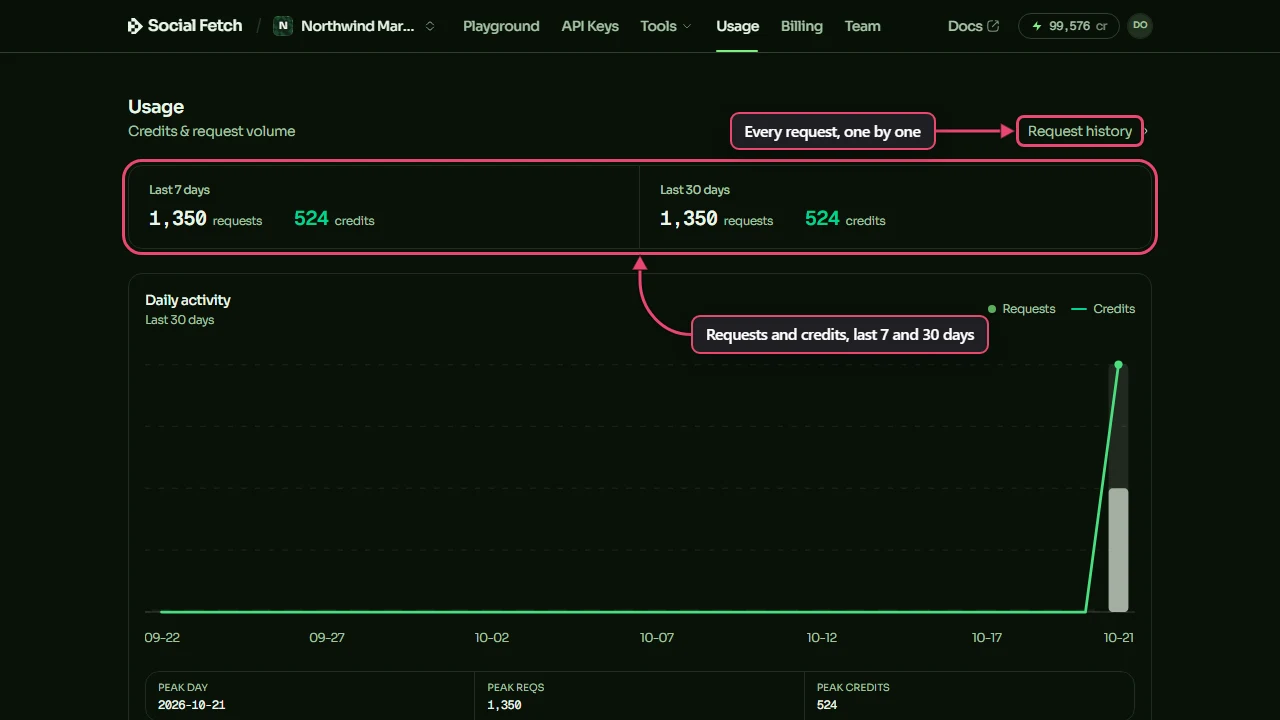
Task: Click the 09-22 date axis label
Action: pos(162,637)
